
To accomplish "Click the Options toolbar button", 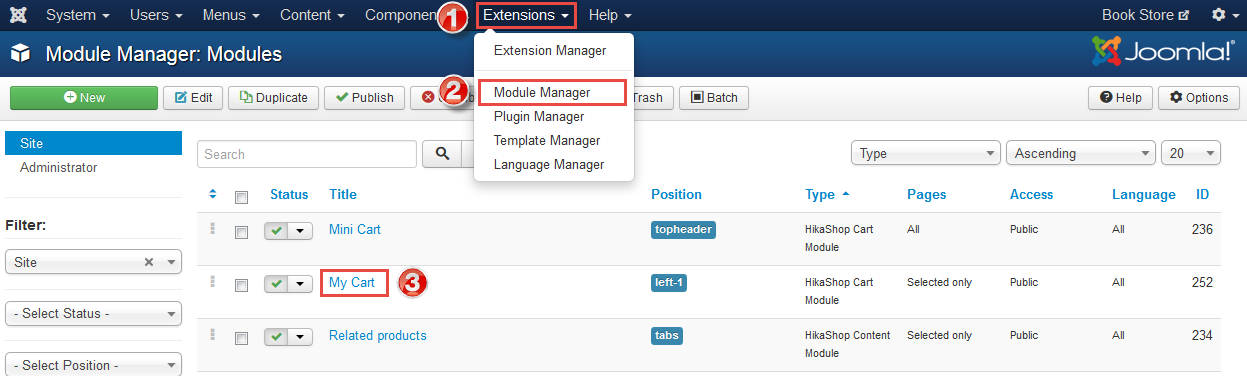I will (1199, 97).
